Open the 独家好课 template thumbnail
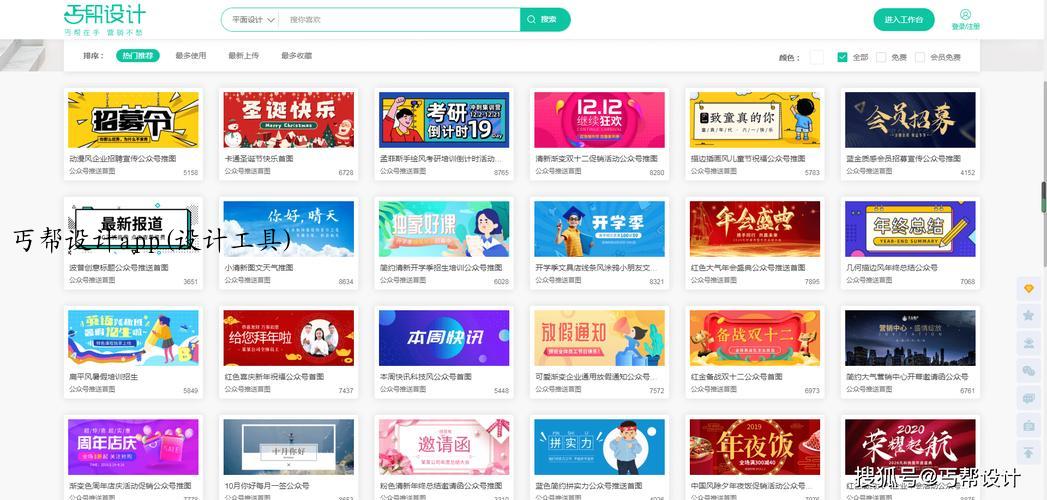 (x=444, y=229)
